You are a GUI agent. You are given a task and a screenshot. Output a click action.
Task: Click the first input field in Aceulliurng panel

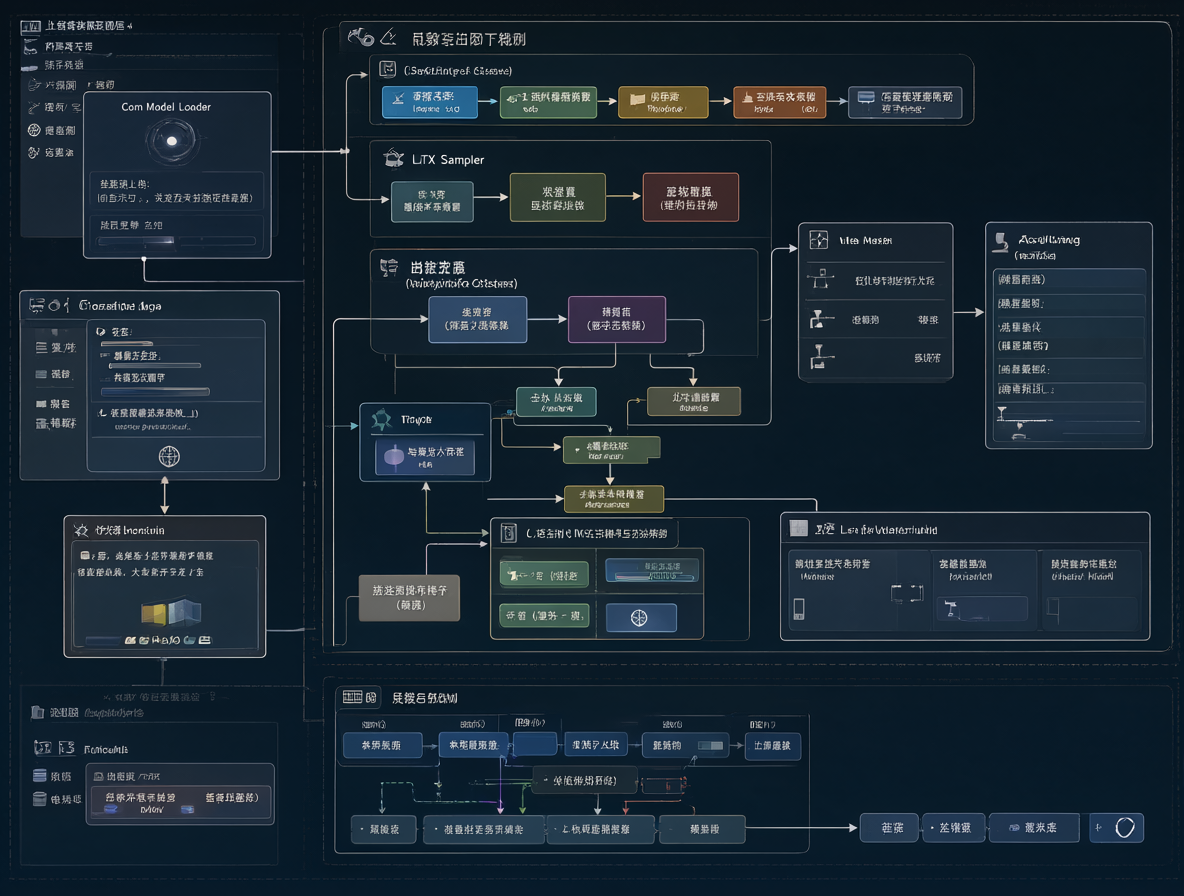[1069, 280]
